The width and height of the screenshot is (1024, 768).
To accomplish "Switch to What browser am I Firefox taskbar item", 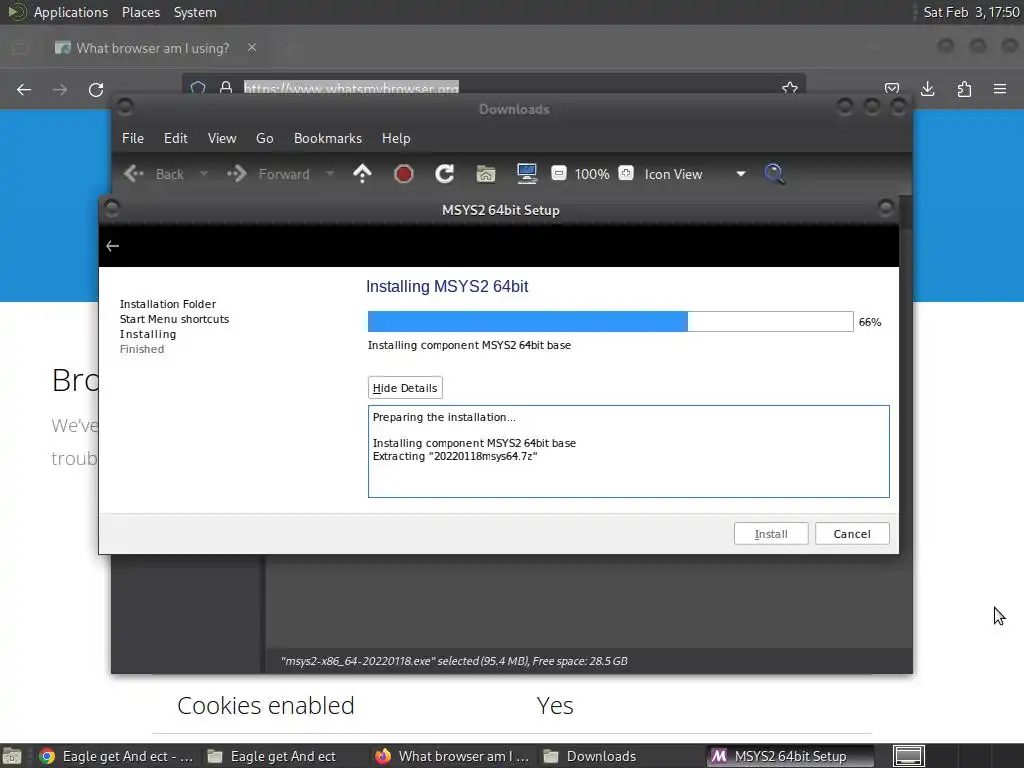I will click(452, 756).
